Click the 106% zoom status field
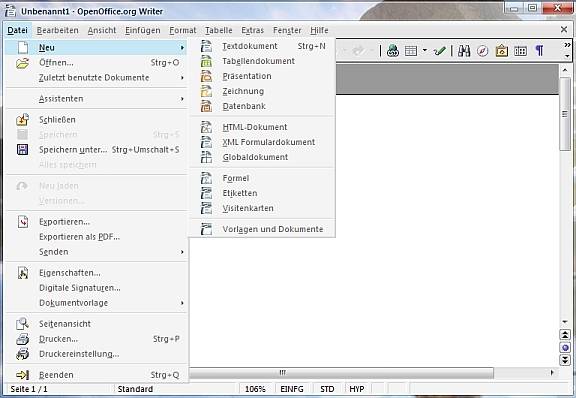The image size is (576, 398). pos(255,389)
